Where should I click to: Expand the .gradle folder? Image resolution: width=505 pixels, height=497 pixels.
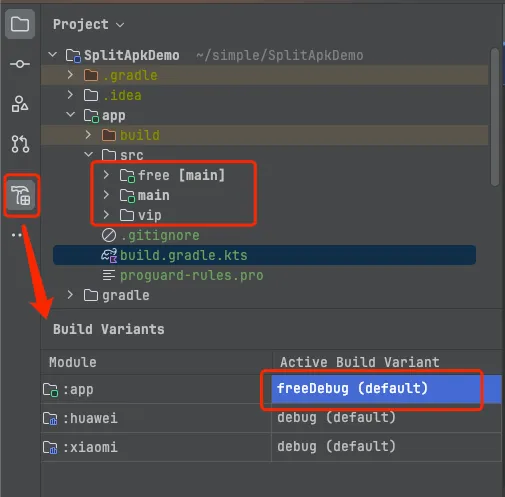[70, 75]
